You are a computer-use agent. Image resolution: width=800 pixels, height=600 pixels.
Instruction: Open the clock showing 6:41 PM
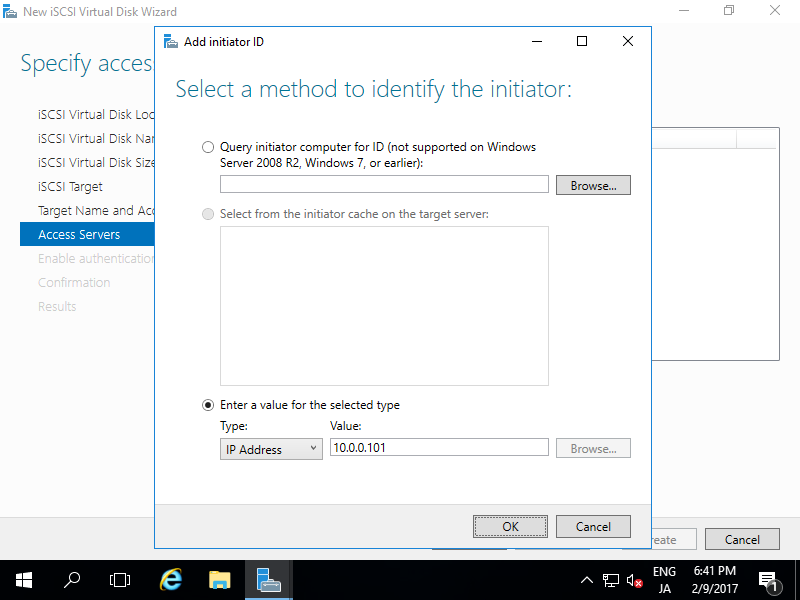click(714, 580)
